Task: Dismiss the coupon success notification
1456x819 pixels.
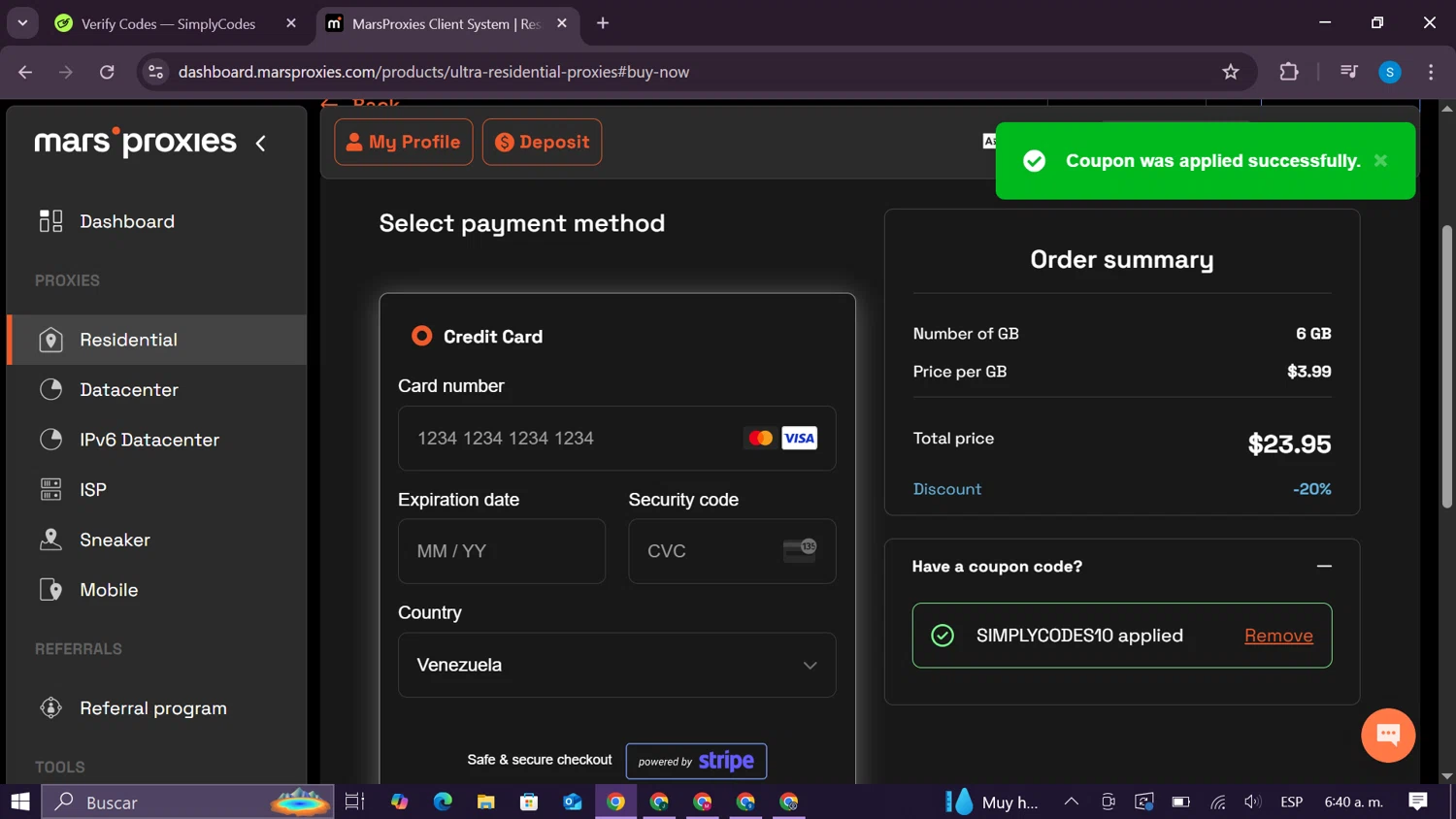Action: [1380, 161]
